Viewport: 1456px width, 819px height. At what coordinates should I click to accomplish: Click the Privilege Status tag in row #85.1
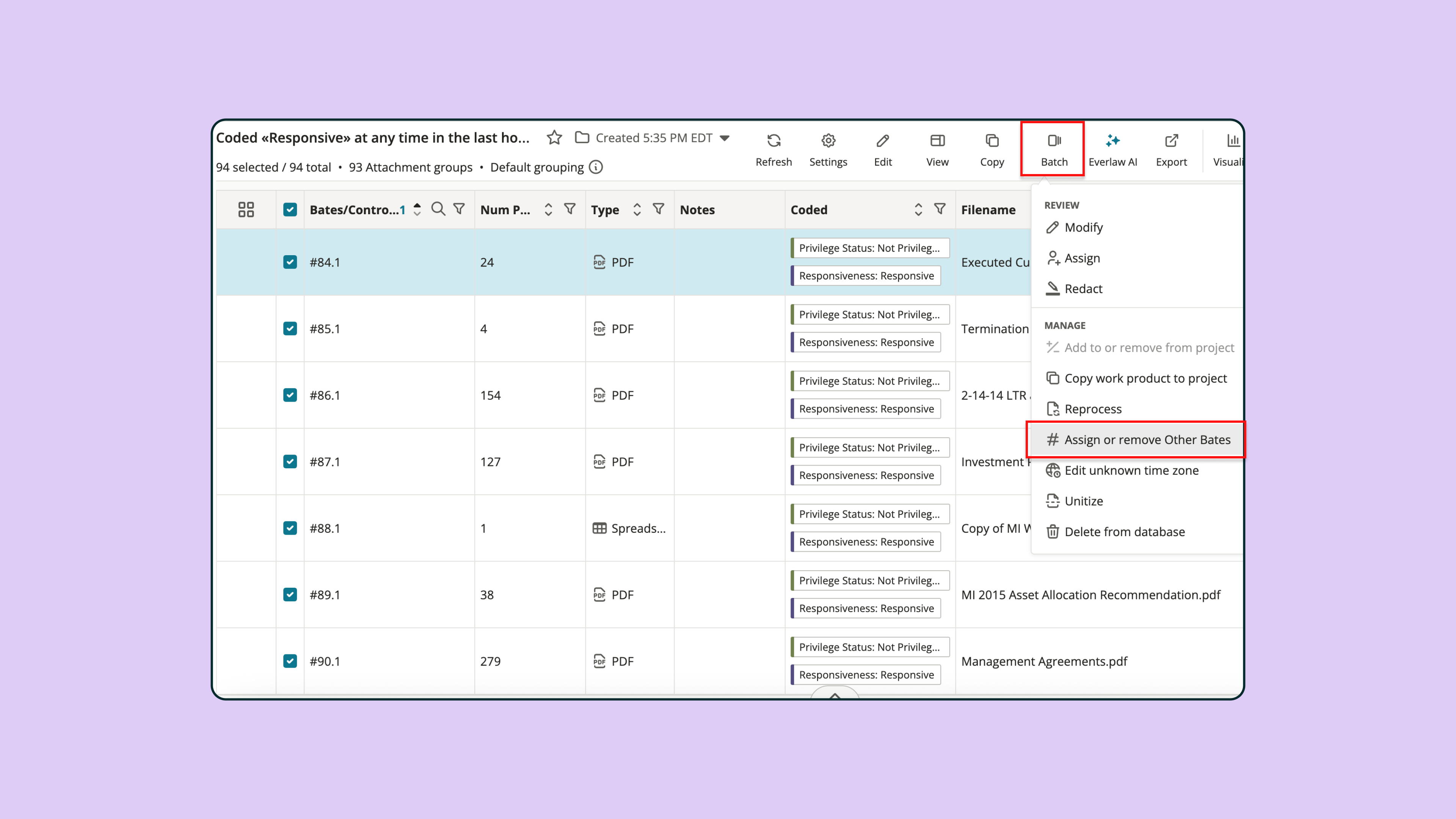point(870,314)
